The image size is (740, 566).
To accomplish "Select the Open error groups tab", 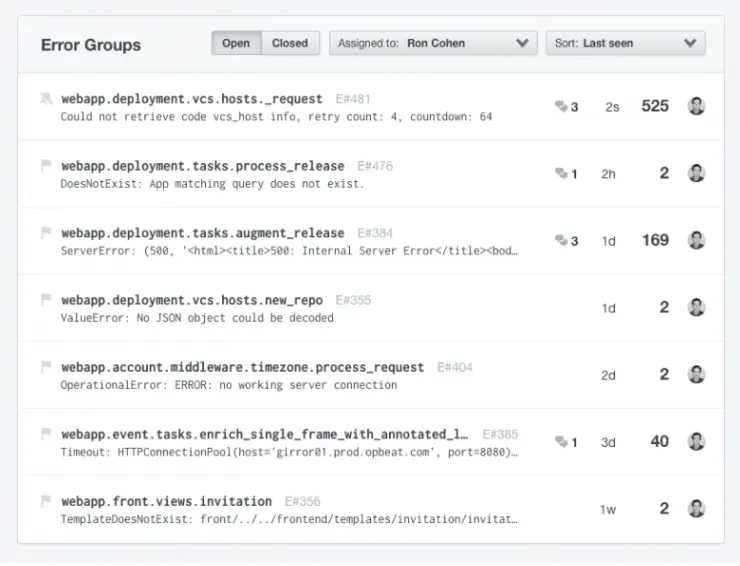I will [x=236, y=43].
